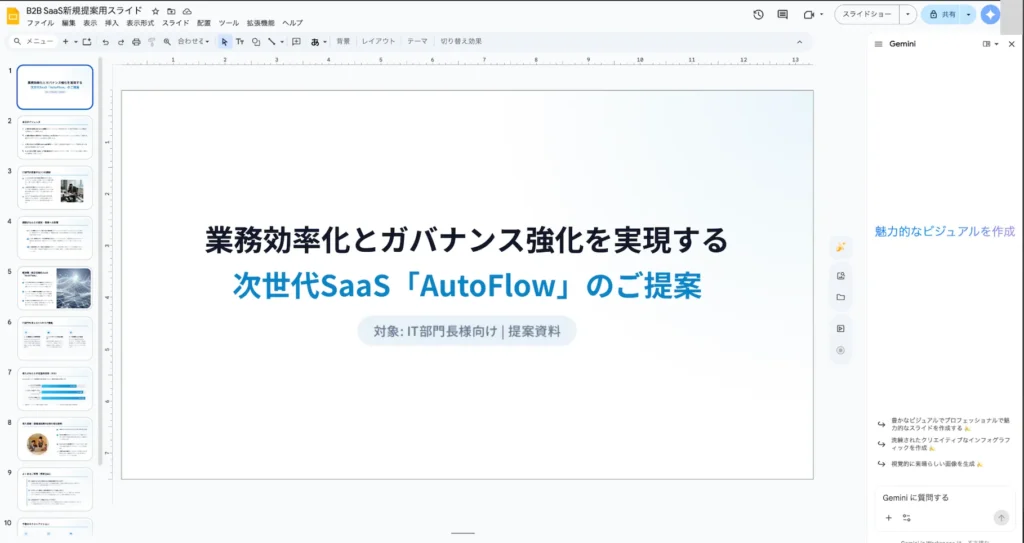Open the 挿入 menu
This screenshot has height=543, width=1024.
pyautogui.click(x=112, y=22)
